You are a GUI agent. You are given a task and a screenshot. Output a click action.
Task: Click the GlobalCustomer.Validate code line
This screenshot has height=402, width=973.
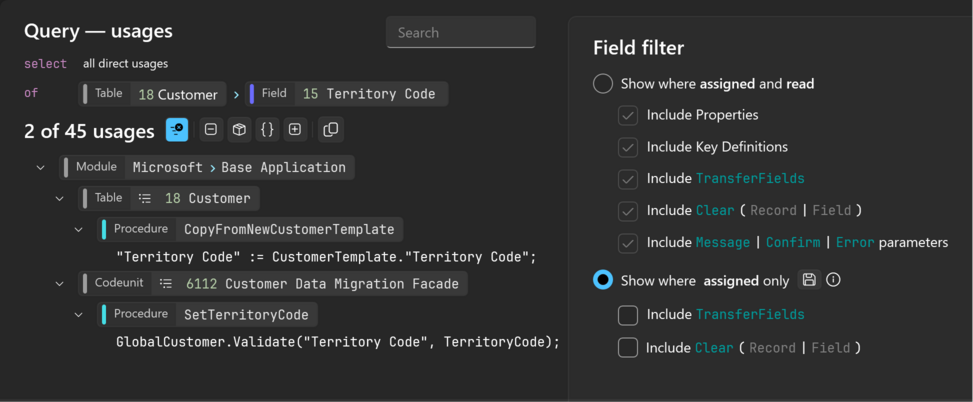[x=338, y=342]
